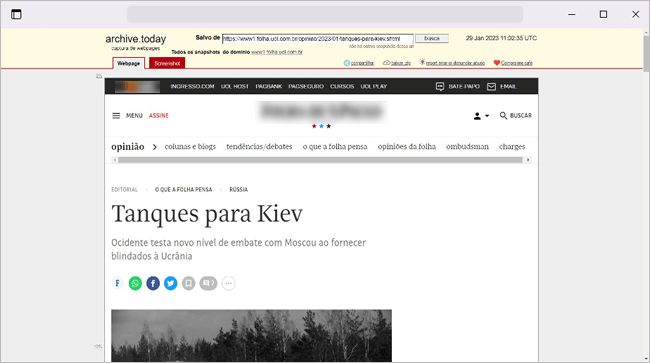Open Bate-Papo chat icon
This screenshot has height=363, width=650.
440,86
